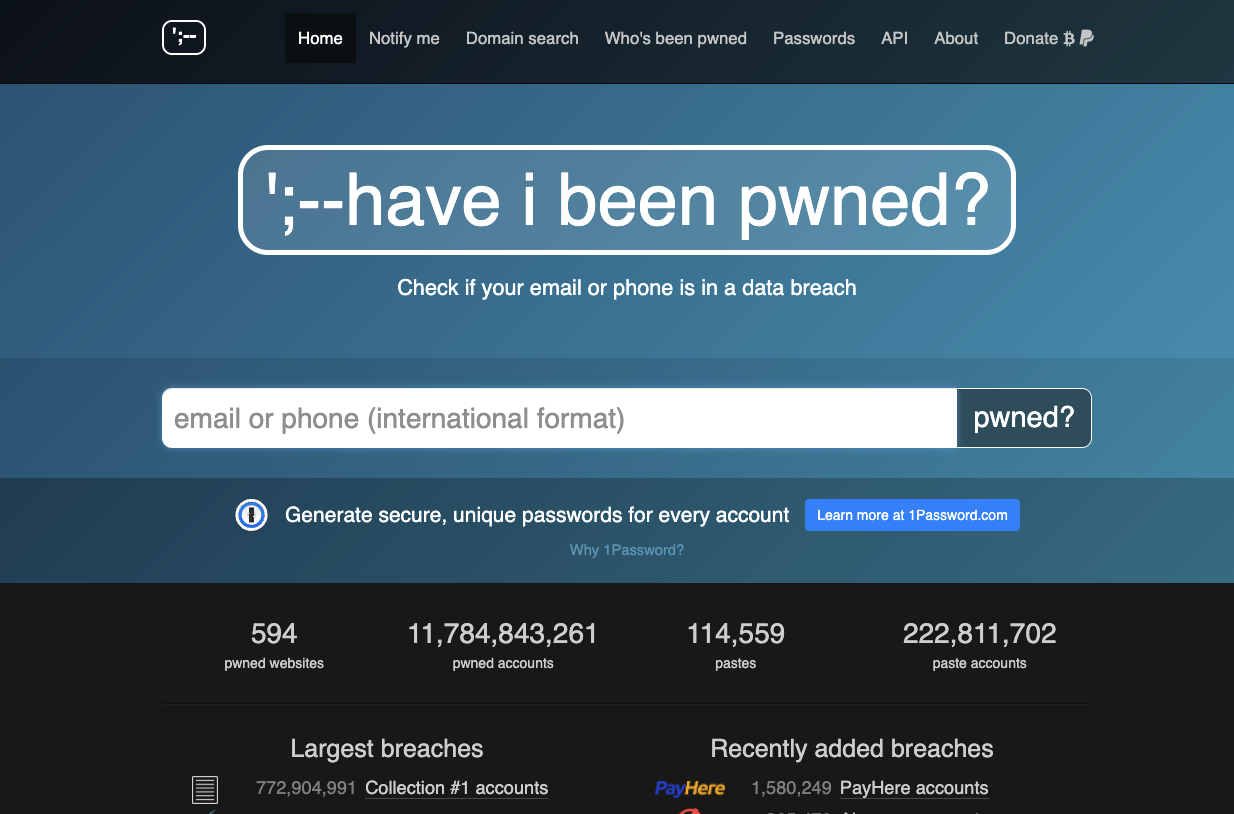The image size is (1234, 814).
Task: Open the Why 1Password? link
Action: [627, 550]
